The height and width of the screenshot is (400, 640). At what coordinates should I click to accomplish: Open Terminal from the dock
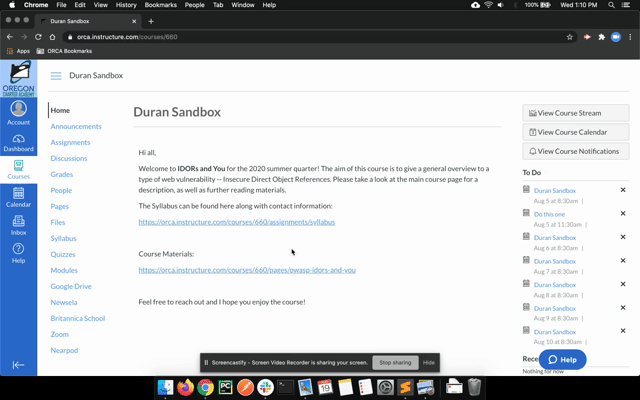pos(285,387)
